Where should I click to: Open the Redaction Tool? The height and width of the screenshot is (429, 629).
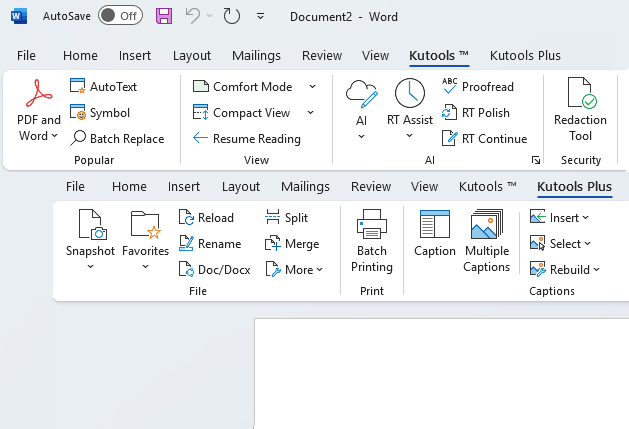(580, 109)
